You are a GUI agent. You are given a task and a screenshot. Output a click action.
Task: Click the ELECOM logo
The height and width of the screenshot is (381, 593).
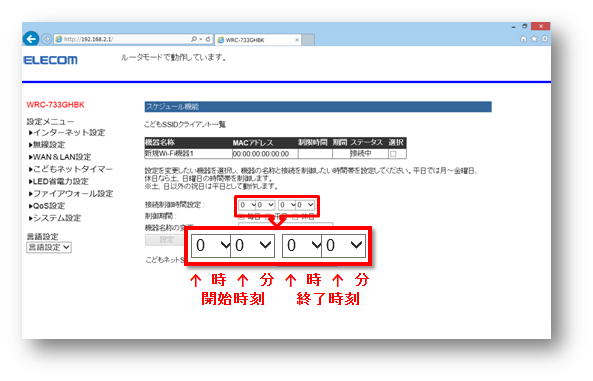coord(51,60)
